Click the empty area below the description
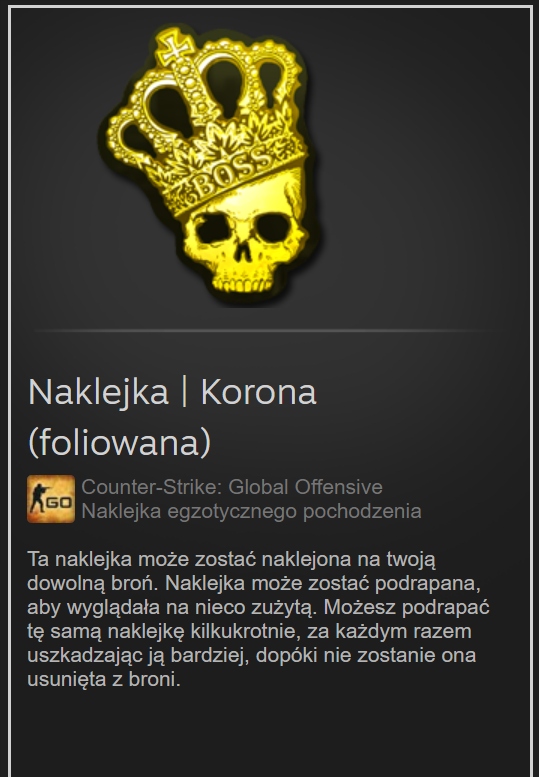Screen dimensions: 539x777 click(269, 733)
